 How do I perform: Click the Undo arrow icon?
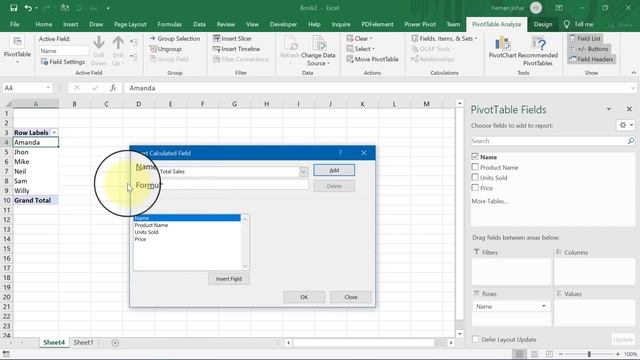pos(28,8)
